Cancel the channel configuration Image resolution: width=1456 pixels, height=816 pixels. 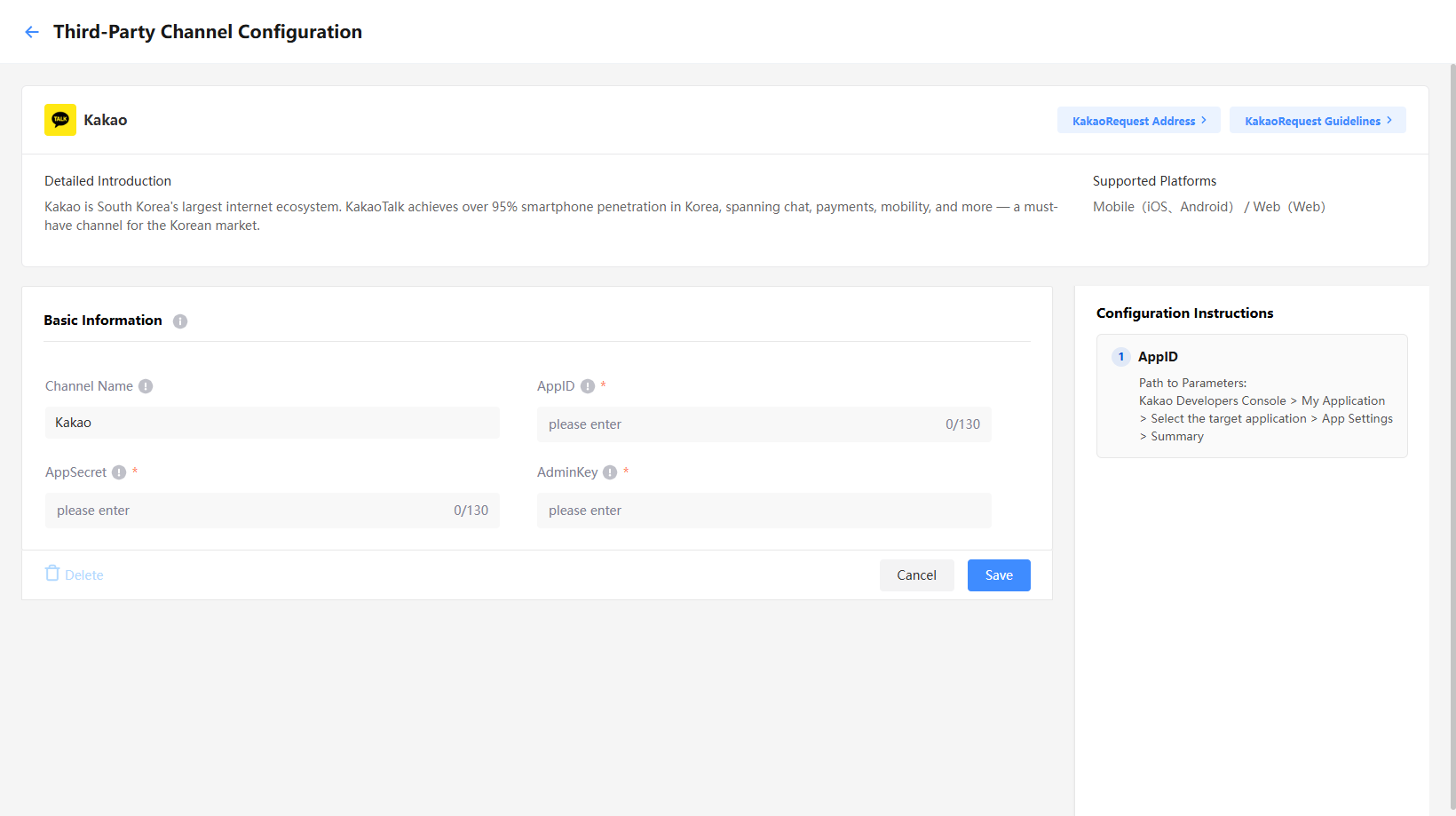coord(917,575)
